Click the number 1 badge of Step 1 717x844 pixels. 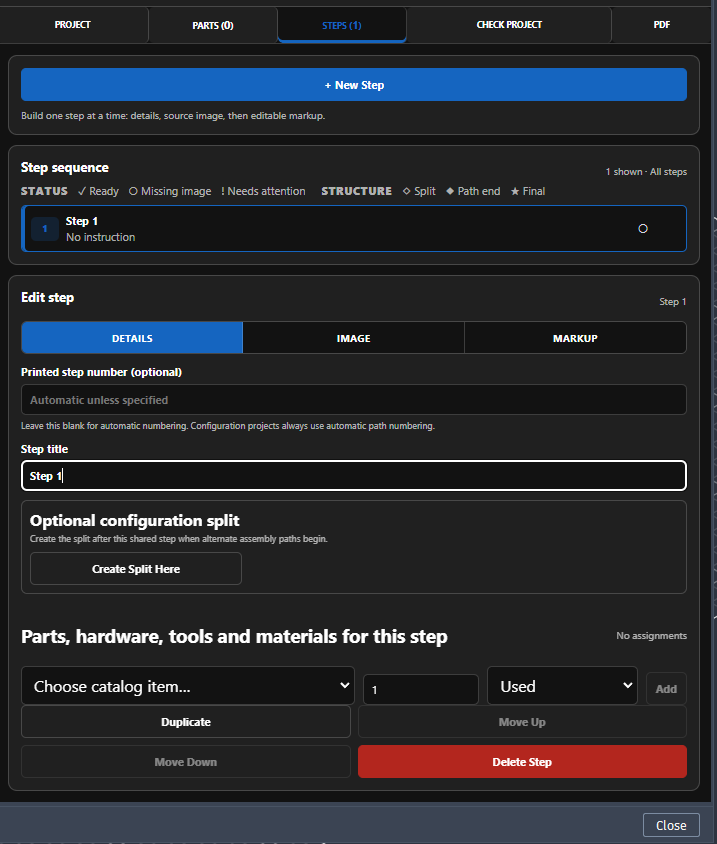tap(45, 229)
